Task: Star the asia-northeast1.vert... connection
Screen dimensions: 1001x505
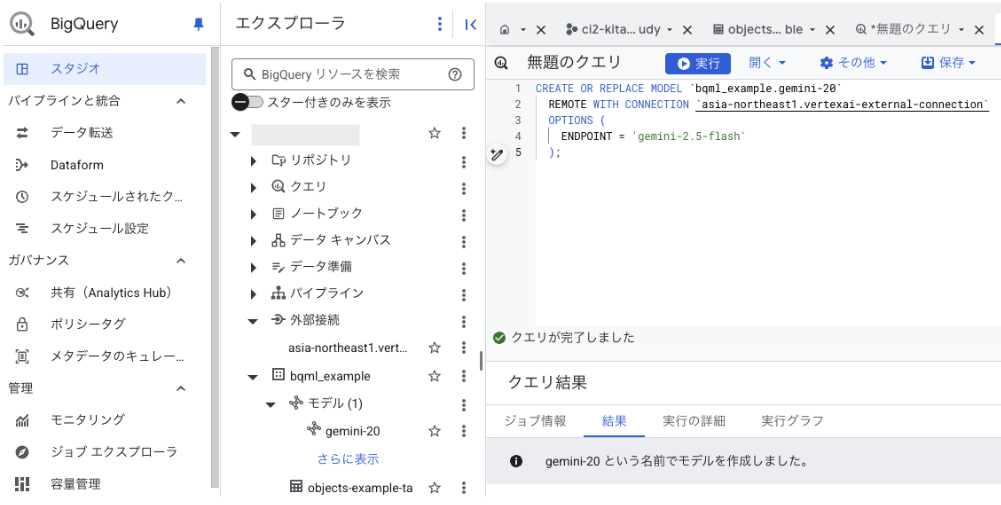Action: (435, 348)
